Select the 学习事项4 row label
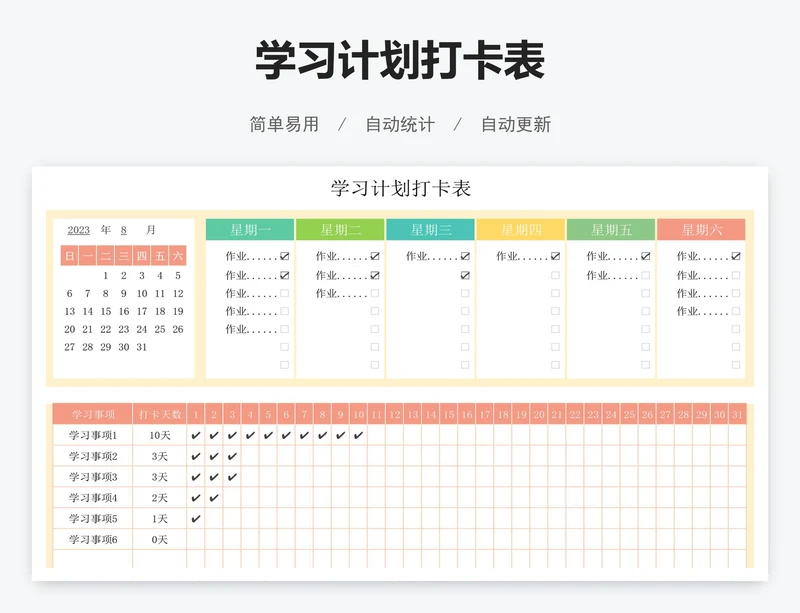800x613 pixels. pyautogui.click(x=93, y=498)
